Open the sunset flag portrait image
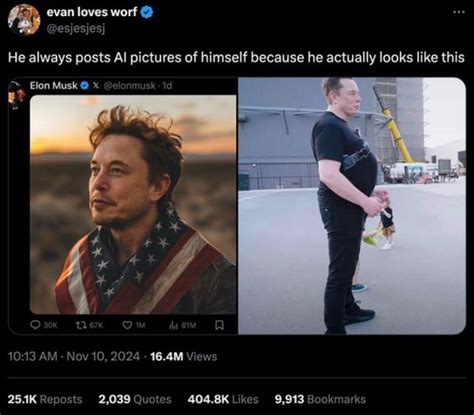This screenshot has height=415, width=474. 133,204
